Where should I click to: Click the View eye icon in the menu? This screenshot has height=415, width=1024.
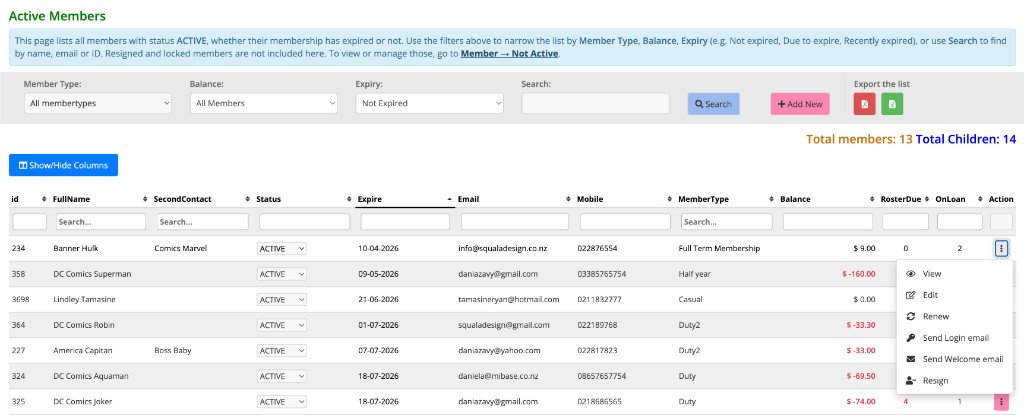pos(911,274)
